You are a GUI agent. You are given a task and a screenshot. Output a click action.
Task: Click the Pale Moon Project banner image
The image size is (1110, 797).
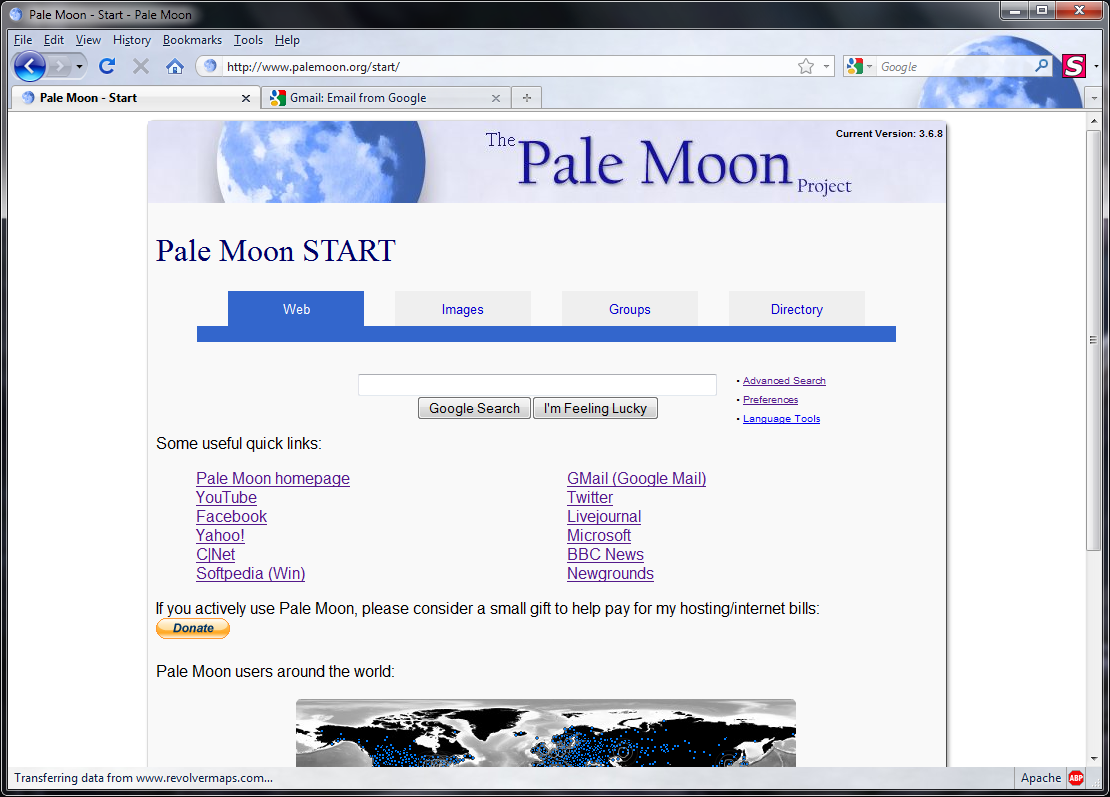[547, 162]
